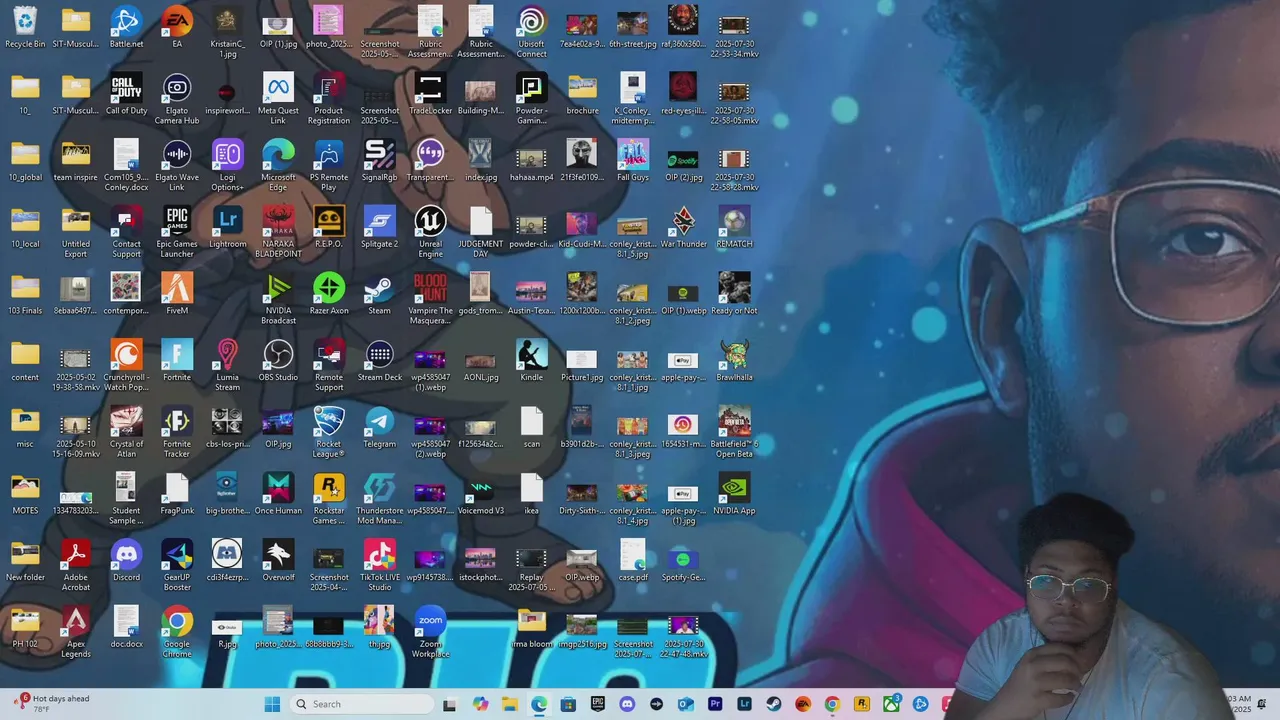1280x720 pixels.
Task: Open Fortnite Tracker shortcut
Action: [x=177, y=431]
